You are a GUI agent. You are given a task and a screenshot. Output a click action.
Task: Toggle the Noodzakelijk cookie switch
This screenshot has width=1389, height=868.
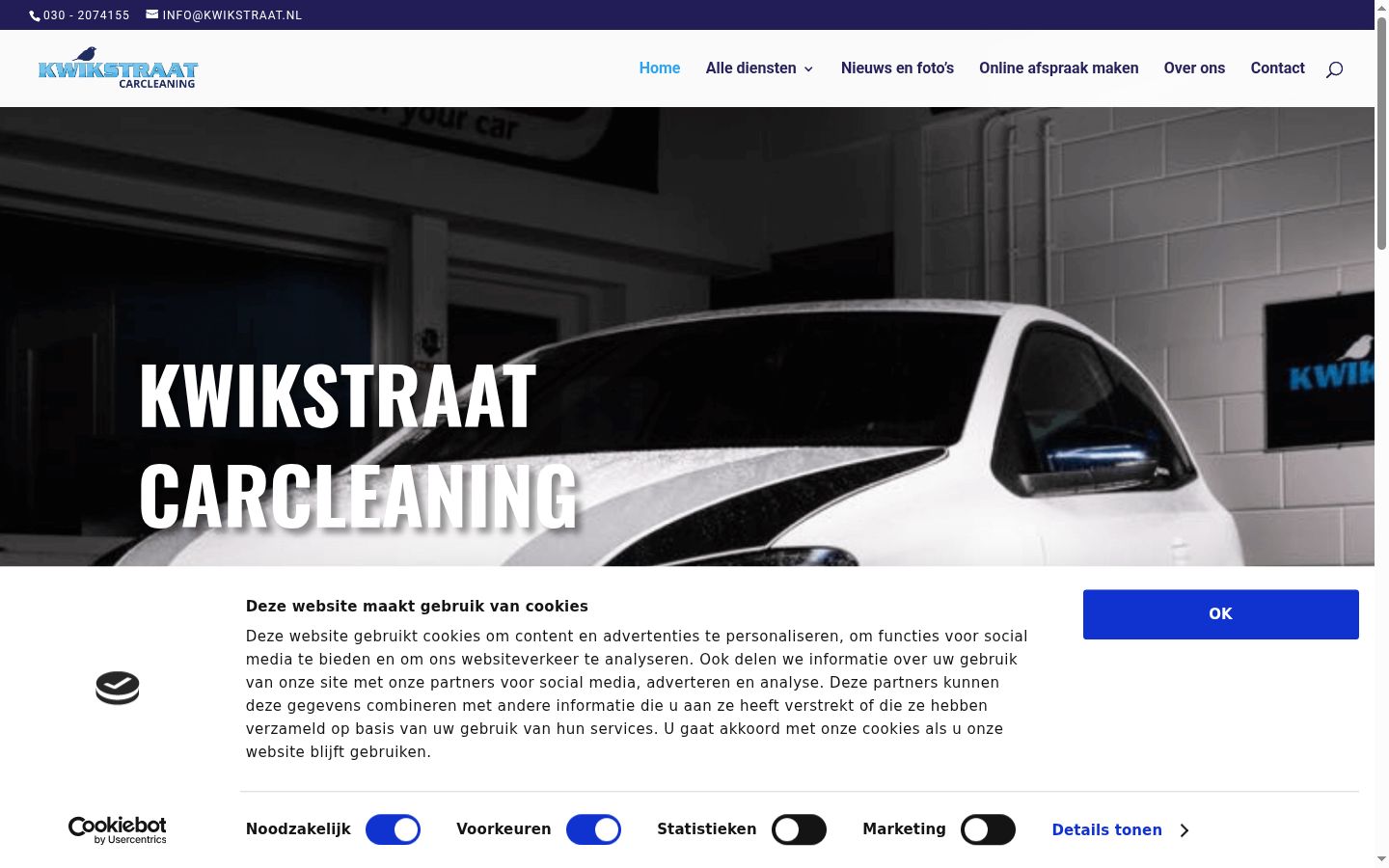393,829
